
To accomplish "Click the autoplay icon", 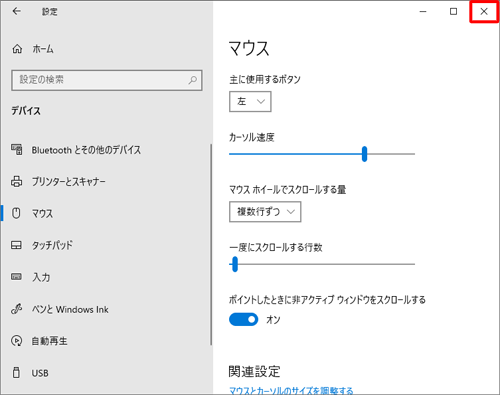I will [17, 341].
